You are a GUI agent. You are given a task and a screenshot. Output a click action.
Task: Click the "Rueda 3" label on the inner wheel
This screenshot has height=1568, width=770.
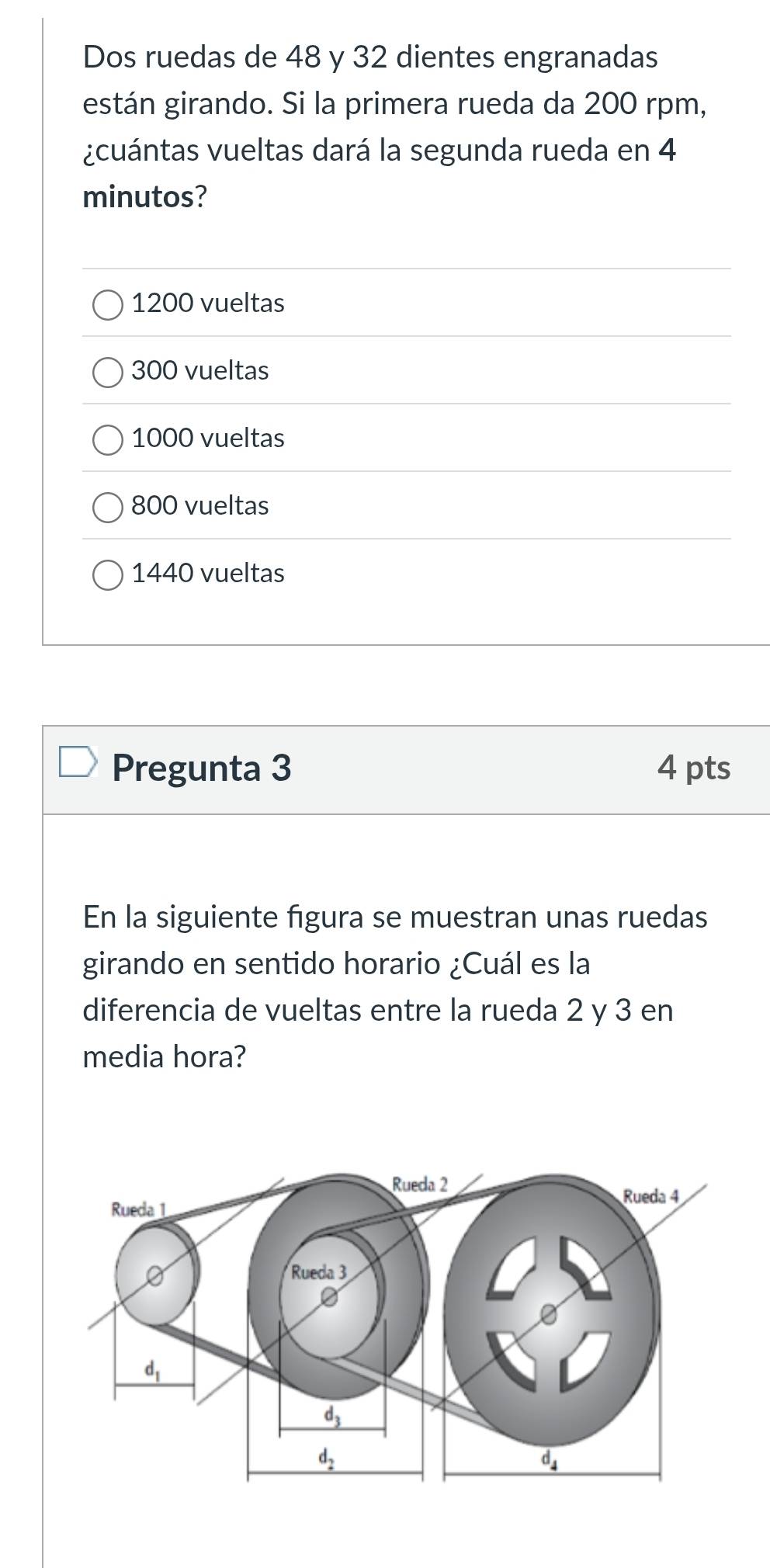318,1272
